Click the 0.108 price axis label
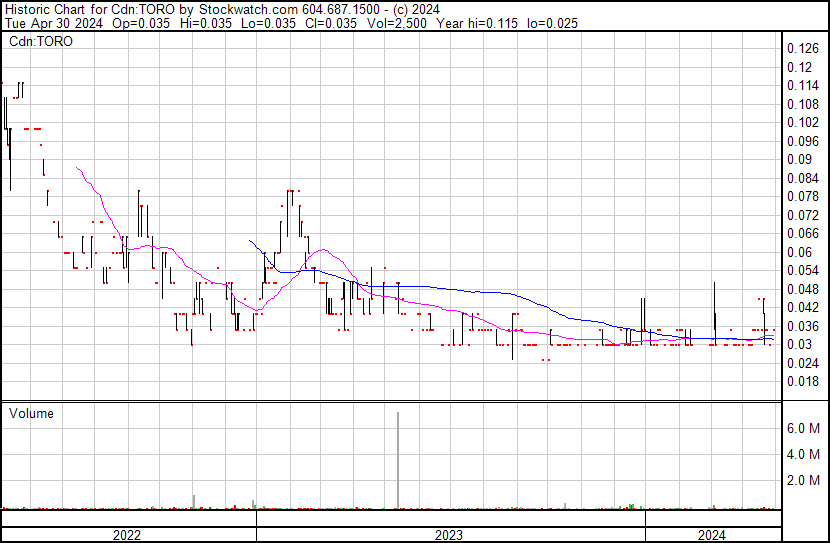The height and width of the screenshot is (543, 830). click(x=803, y=104)
